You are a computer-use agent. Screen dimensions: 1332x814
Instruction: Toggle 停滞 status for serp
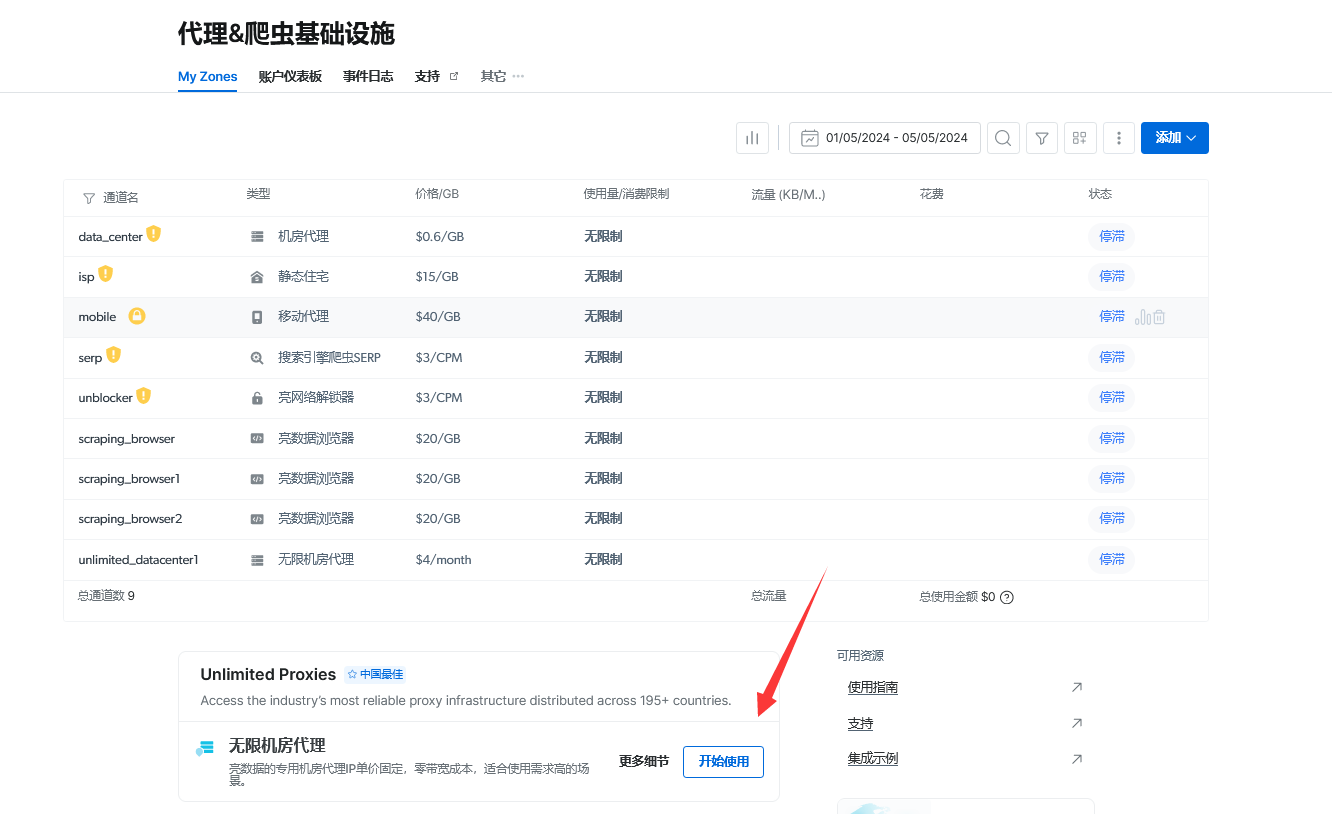(x=1112, y=358)
